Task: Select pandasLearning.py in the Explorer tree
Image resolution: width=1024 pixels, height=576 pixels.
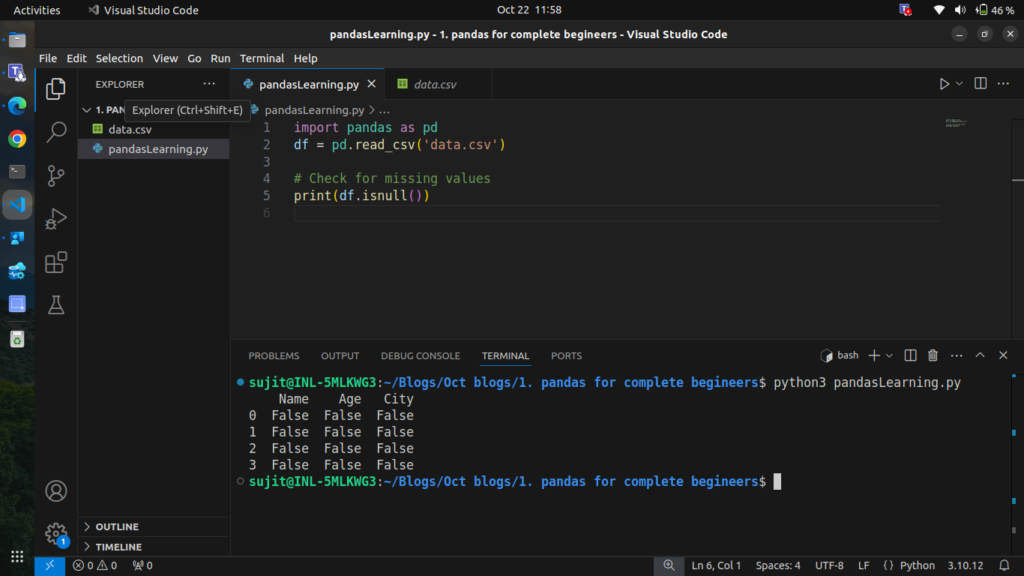Action: point(158,149)
